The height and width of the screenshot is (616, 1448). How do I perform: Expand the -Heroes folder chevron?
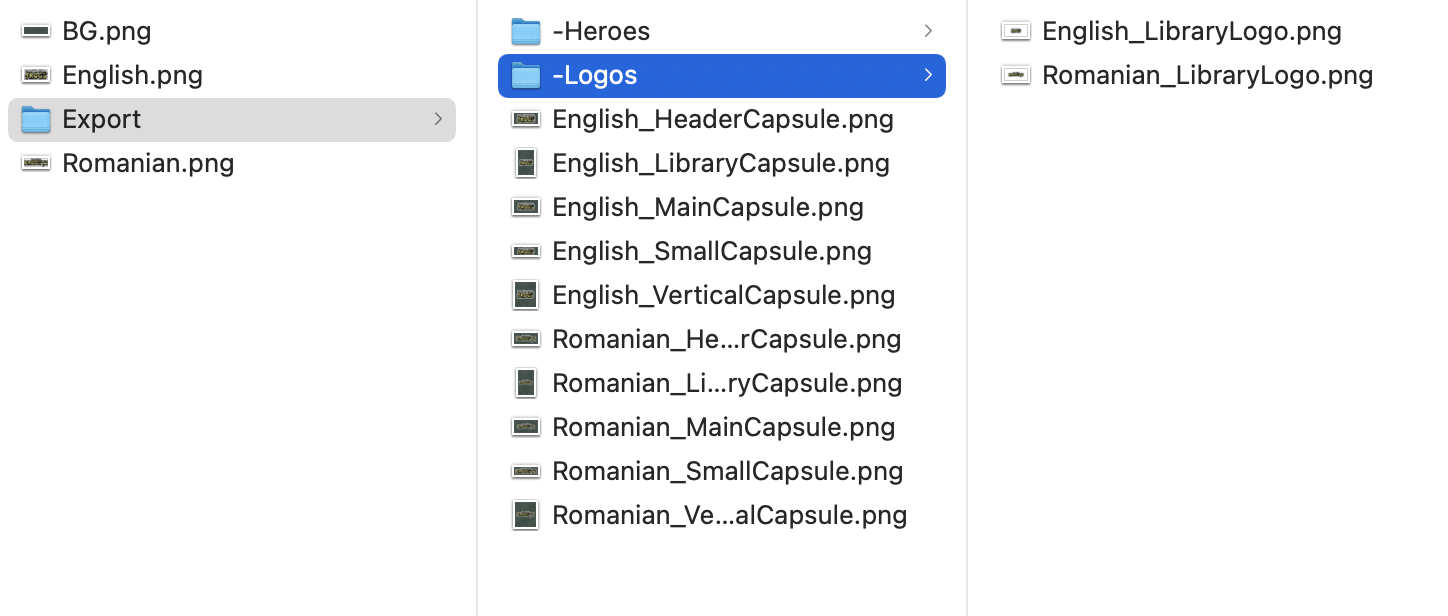tap(928, 31)
